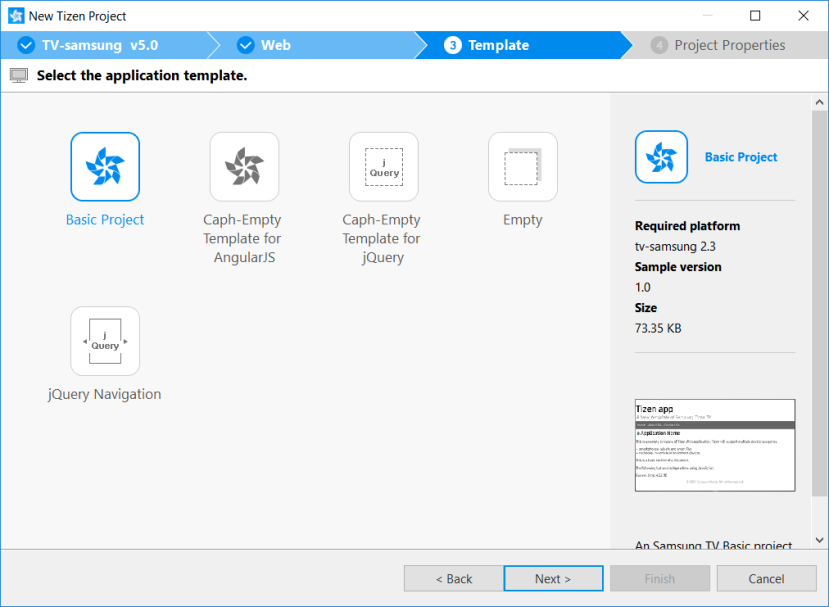Cancel the New Tizen Project wizard
The image size is (829, 607).
(x=766, y=578)
